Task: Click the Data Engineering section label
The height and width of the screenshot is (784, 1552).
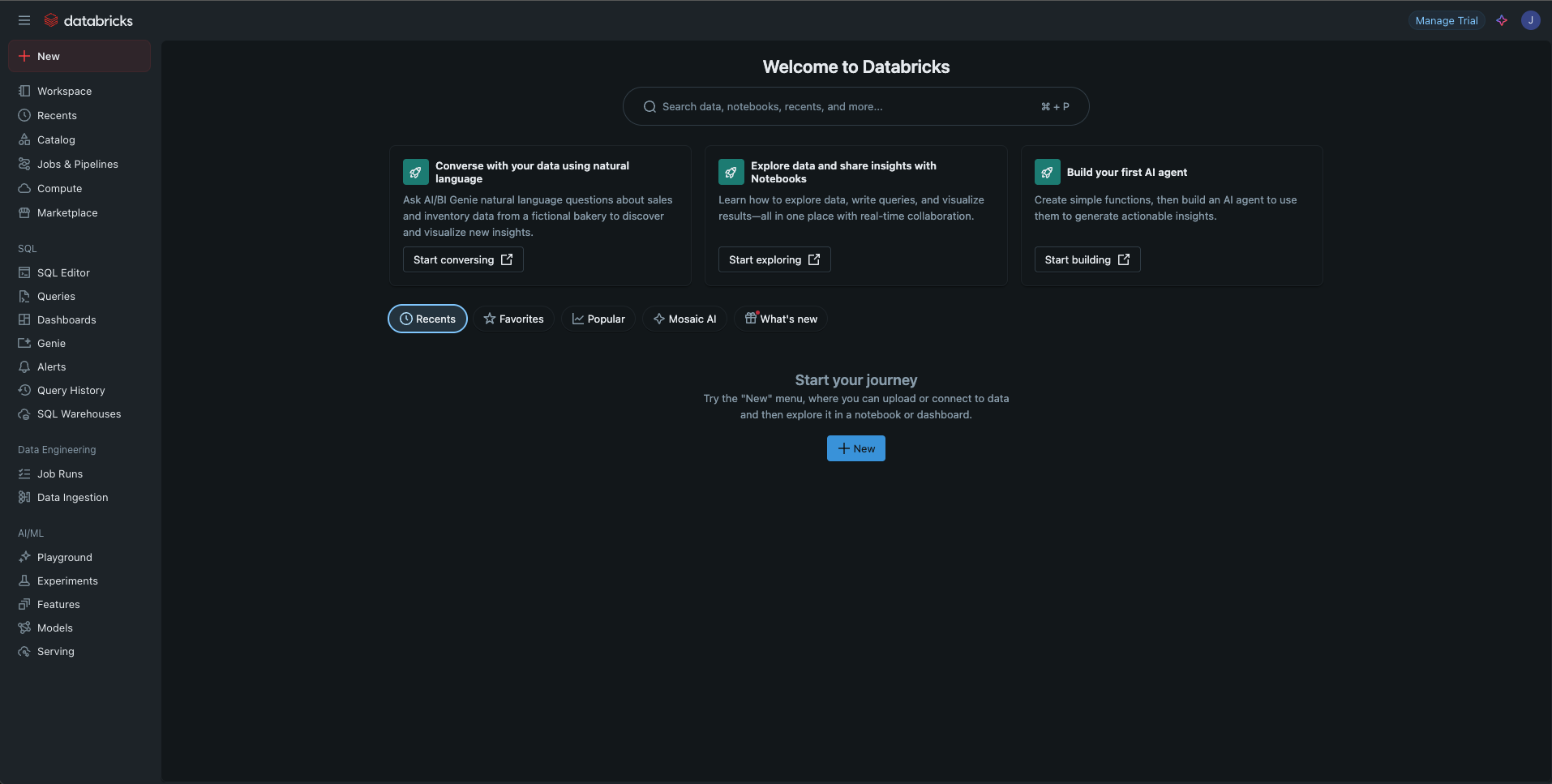Action: point(57,449)
